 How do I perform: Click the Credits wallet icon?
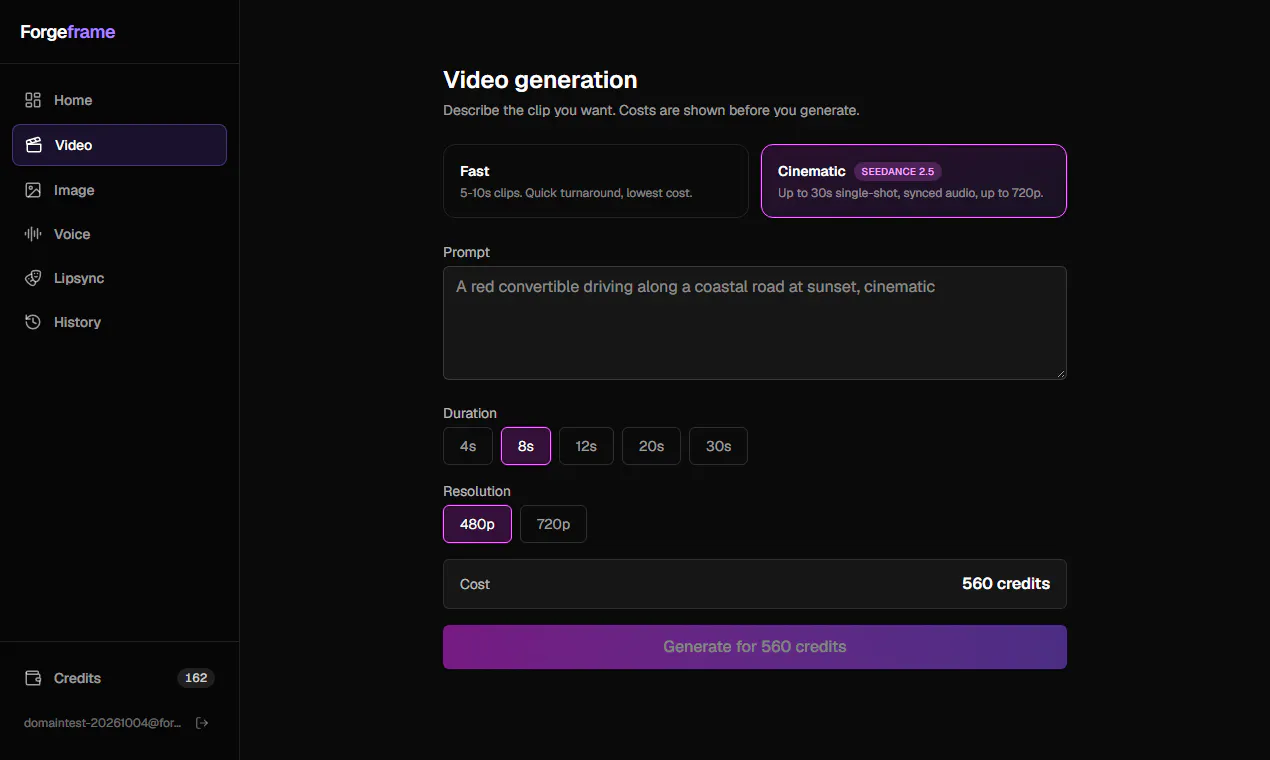pos(33,678)
